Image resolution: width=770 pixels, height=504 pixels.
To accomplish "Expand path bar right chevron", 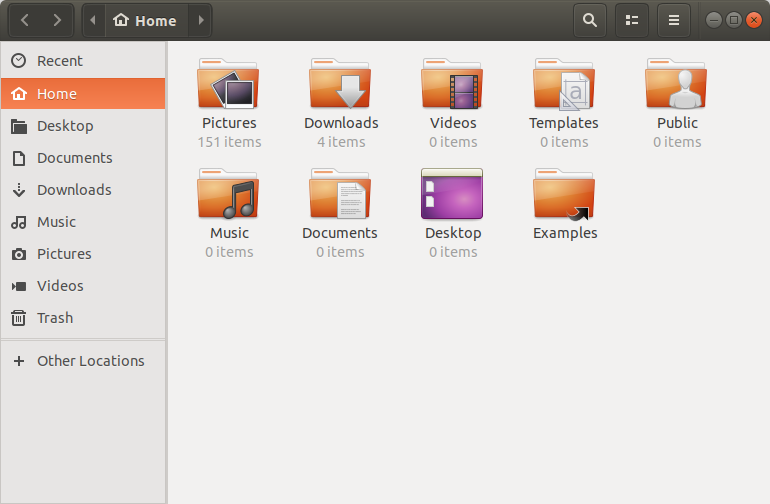I will (x=200, y=20).
